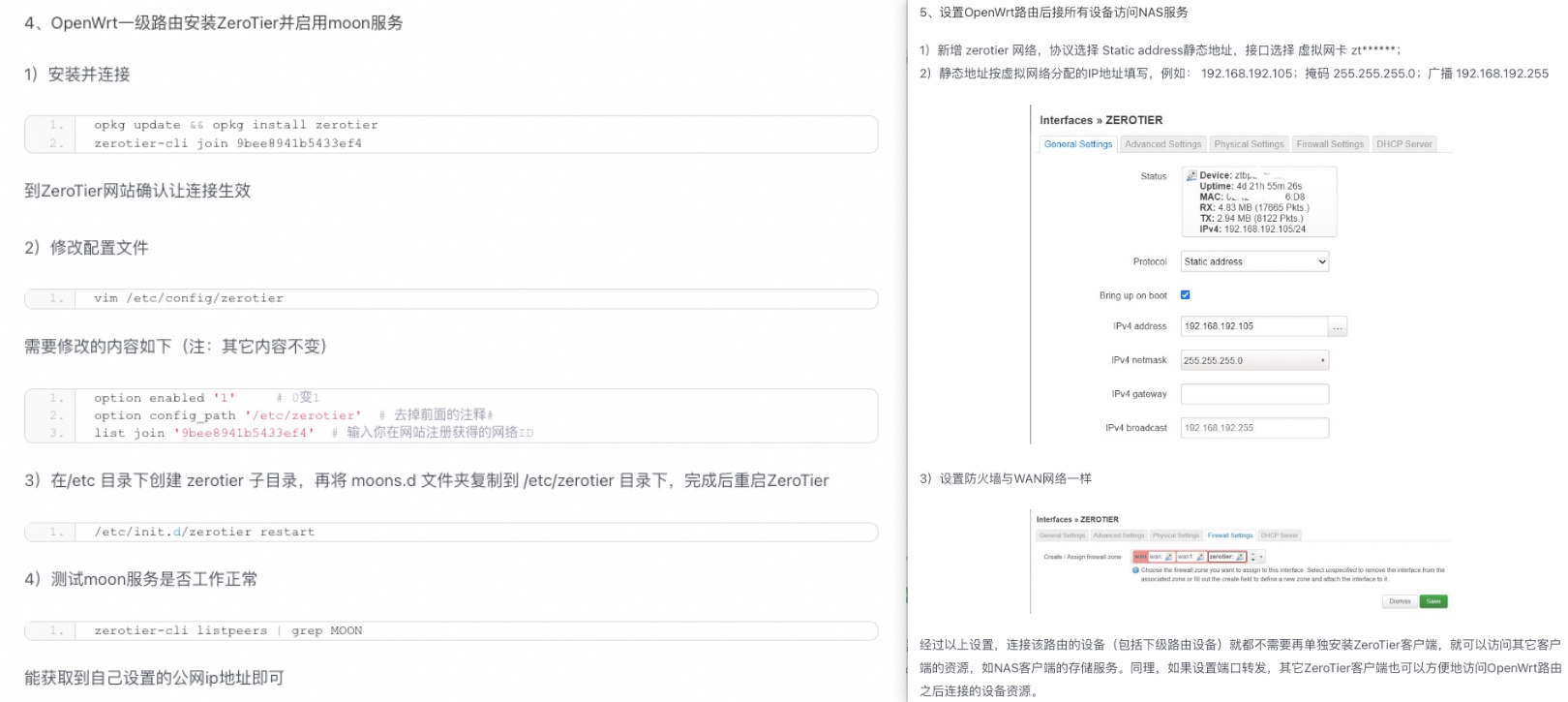Click the blue info icon below firewall zone
The width and height of the screenshot is (1568, 702).
tap(1135, 570)
